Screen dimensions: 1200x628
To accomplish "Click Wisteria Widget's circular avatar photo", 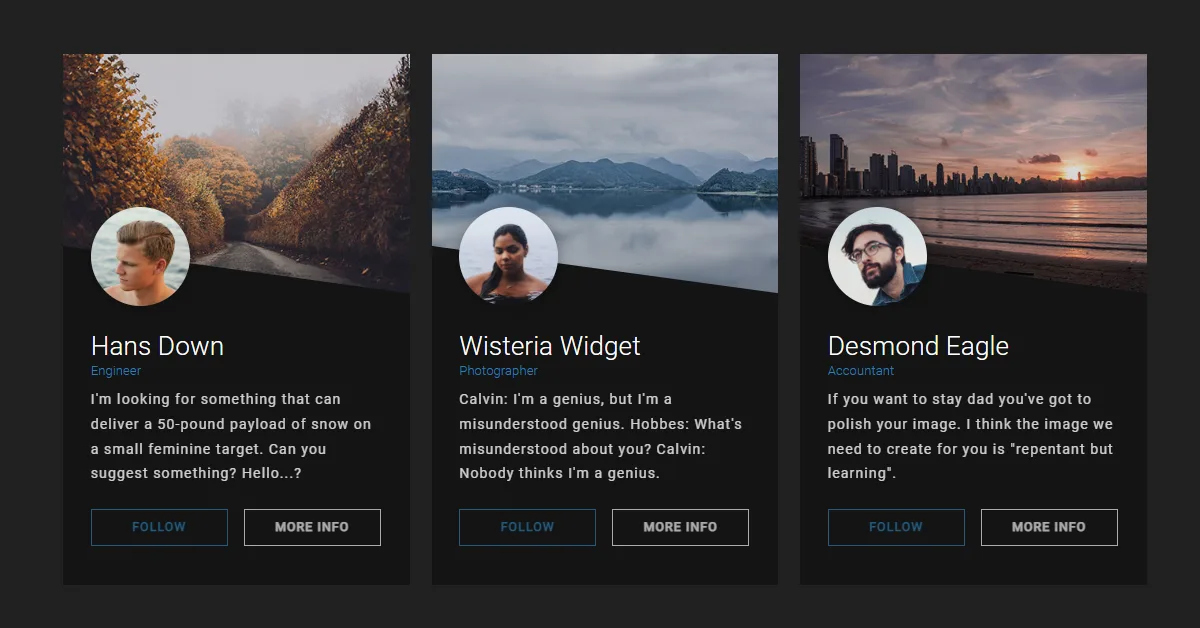I will (x=508, y=256).
